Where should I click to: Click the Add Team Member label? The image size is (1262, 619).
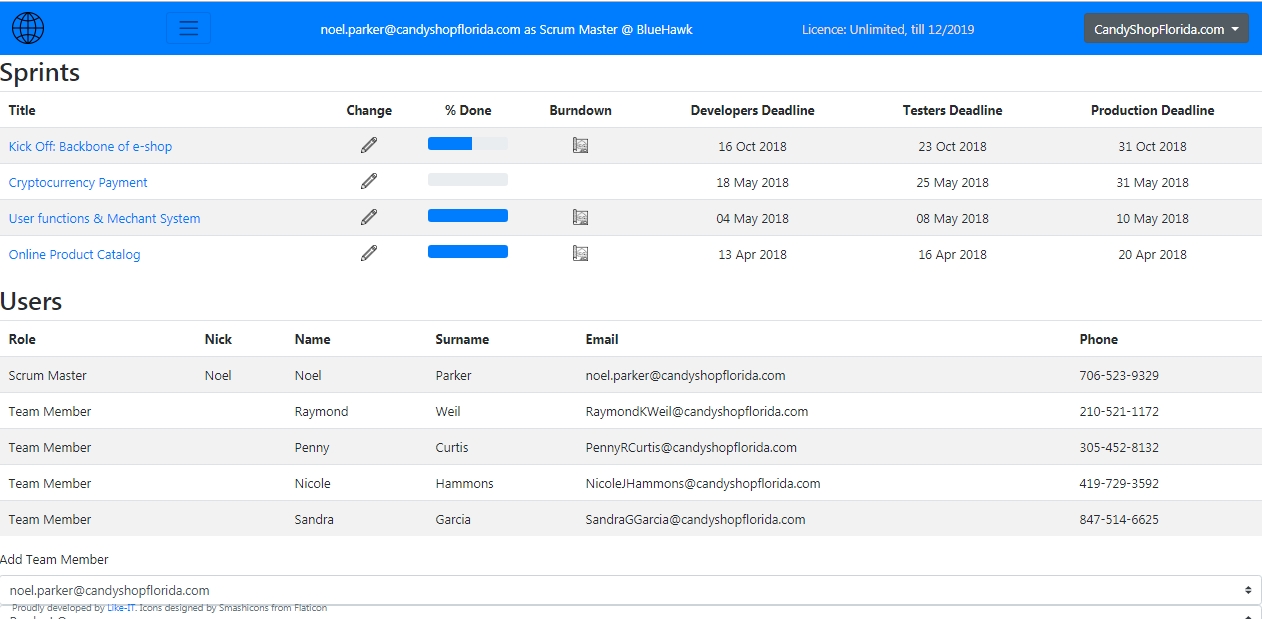tap(54, 559)
